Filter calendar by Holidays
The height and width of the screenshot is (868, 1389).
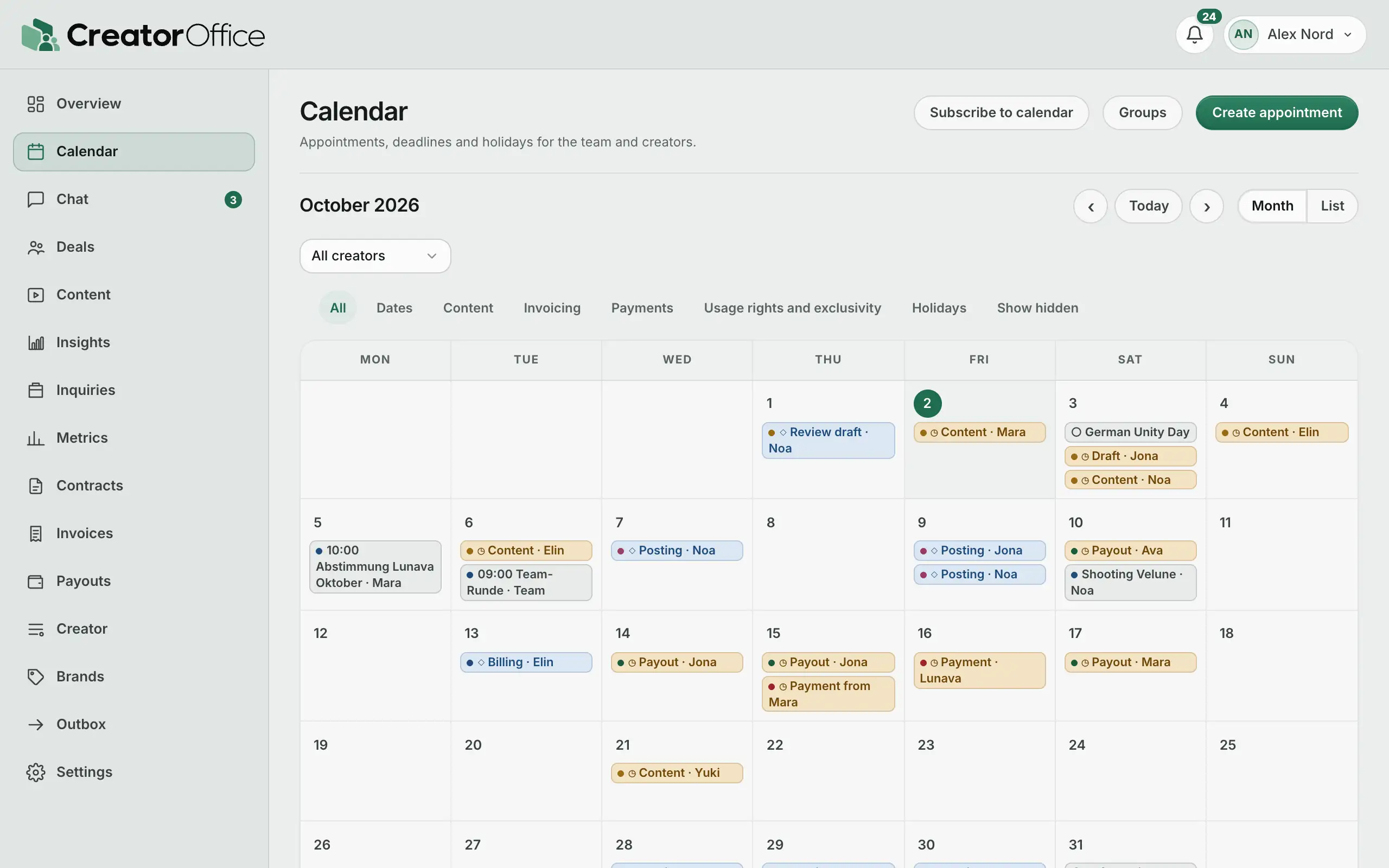(939, 308)
